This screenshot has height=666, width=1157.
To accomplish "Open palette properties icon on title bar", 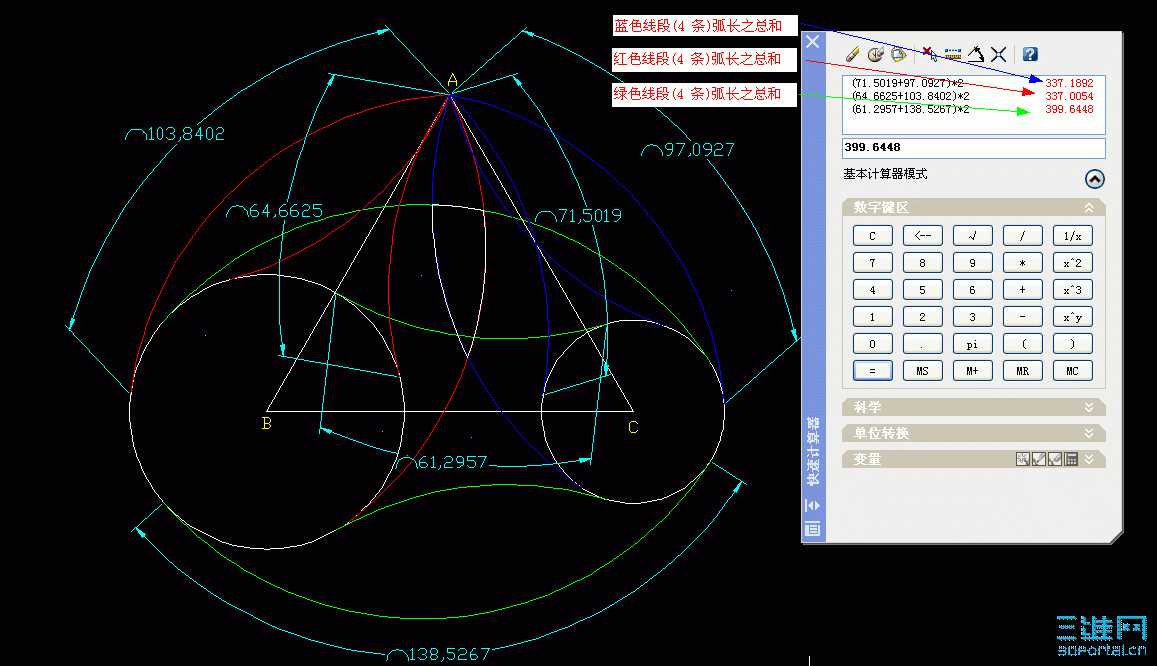I will click(x=812, y=529).
